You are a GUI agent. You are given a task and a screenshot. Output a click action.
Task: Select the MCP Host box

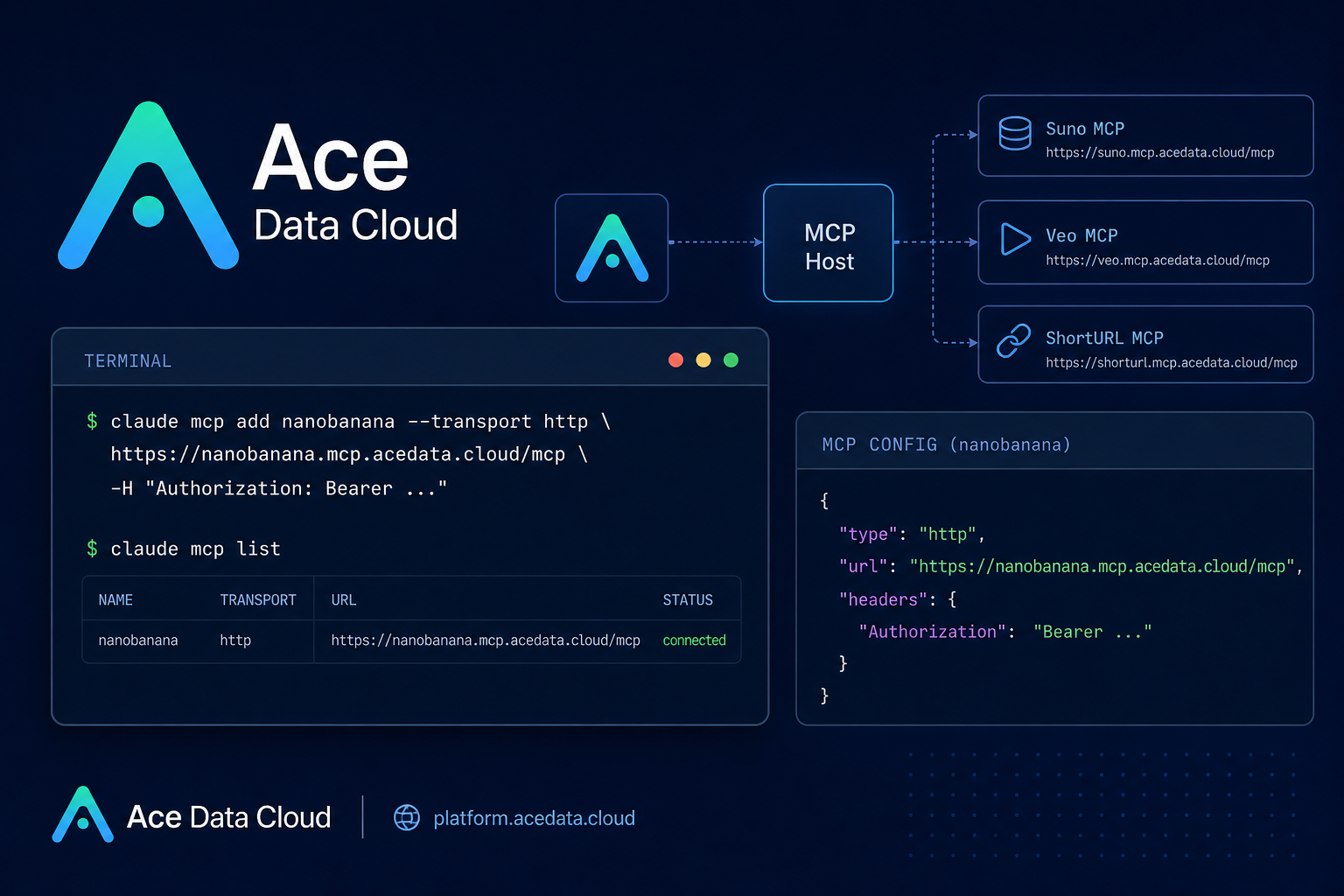(x=829, y=243)
